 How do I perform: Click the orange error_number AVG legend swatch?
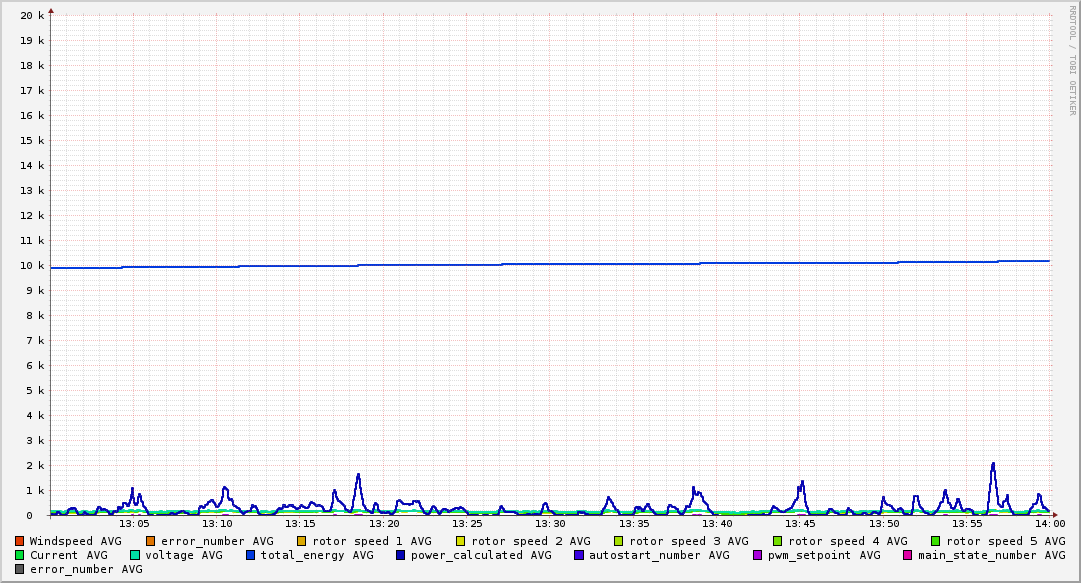click(151, 541)
